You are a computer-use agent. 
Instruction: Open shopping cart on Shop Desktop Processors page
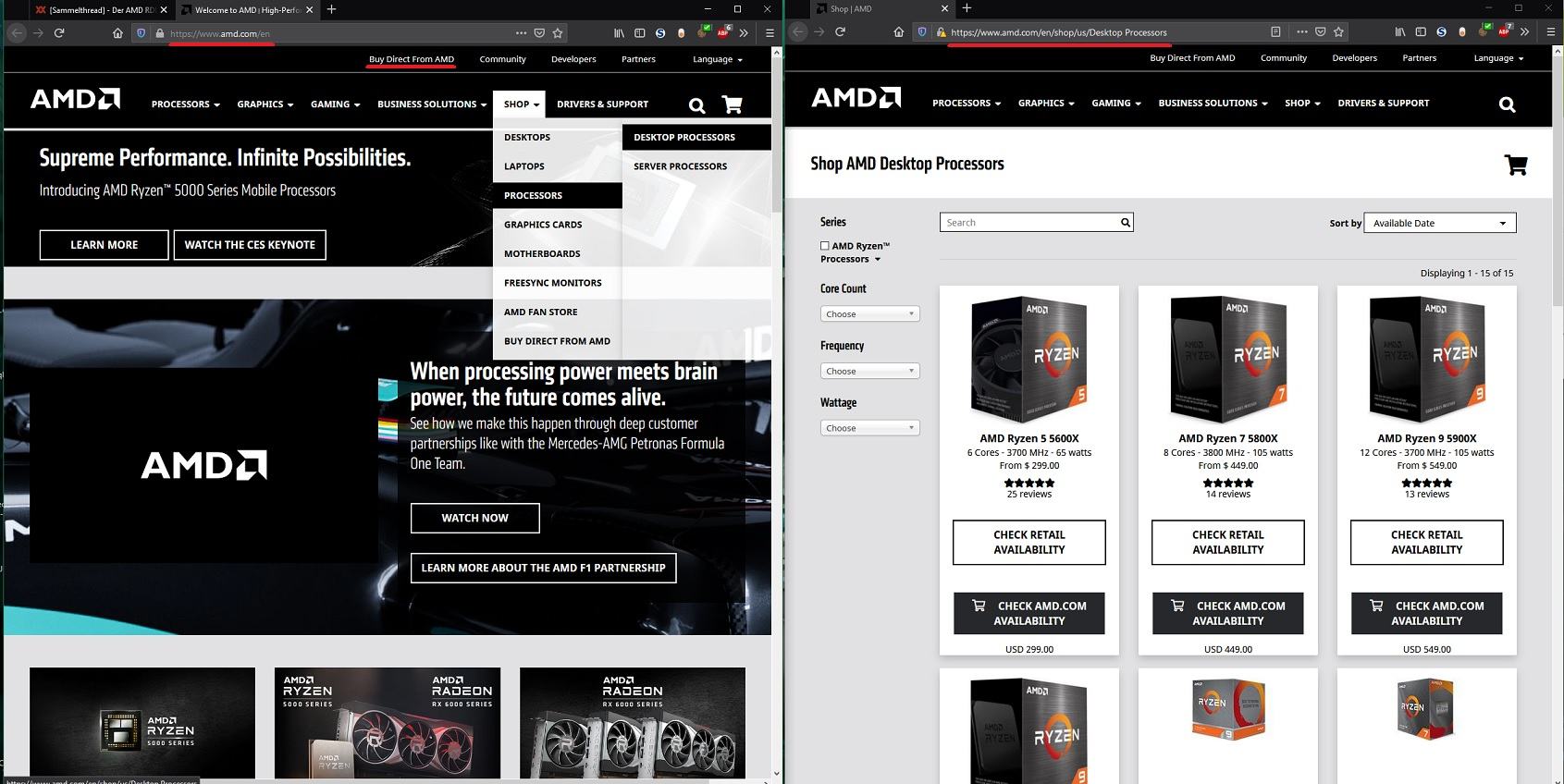click(1516, 165)
